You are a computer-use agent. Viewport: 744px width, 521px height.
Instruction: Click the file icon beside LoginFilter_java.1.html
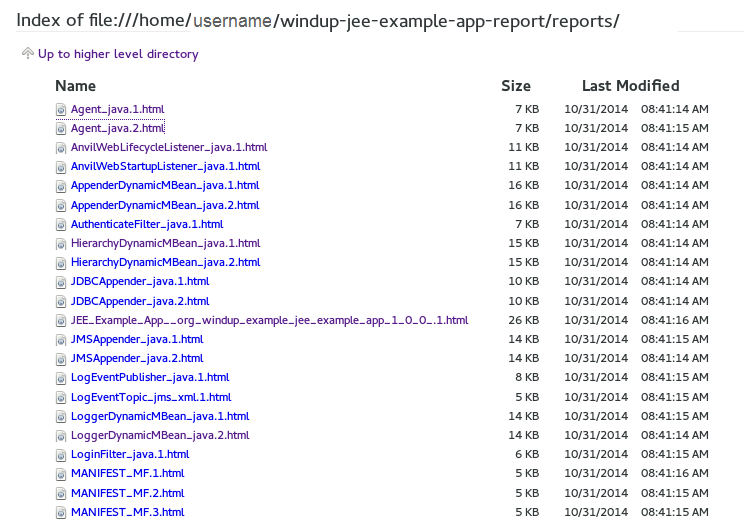[x=61, y=455]
